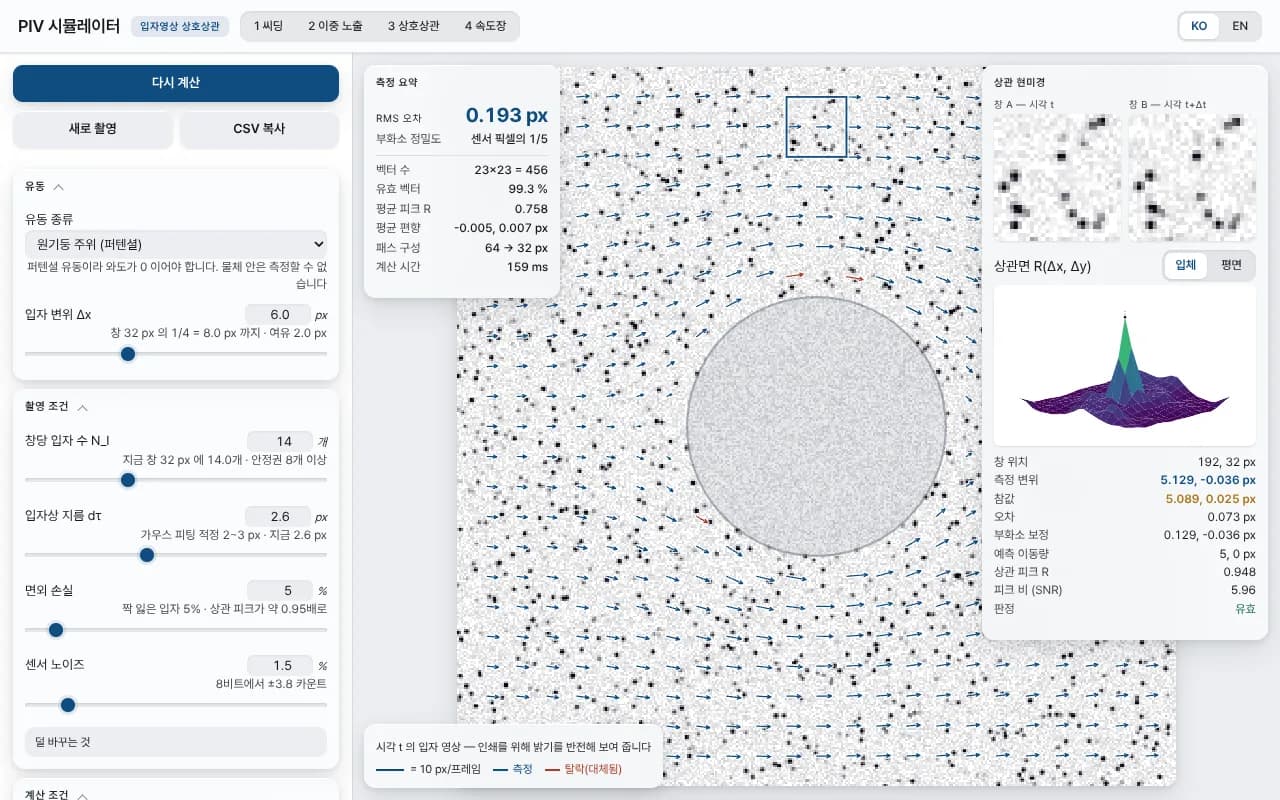
Task: Click the 3D correlation surface plot
Action: coord(1125,366)
